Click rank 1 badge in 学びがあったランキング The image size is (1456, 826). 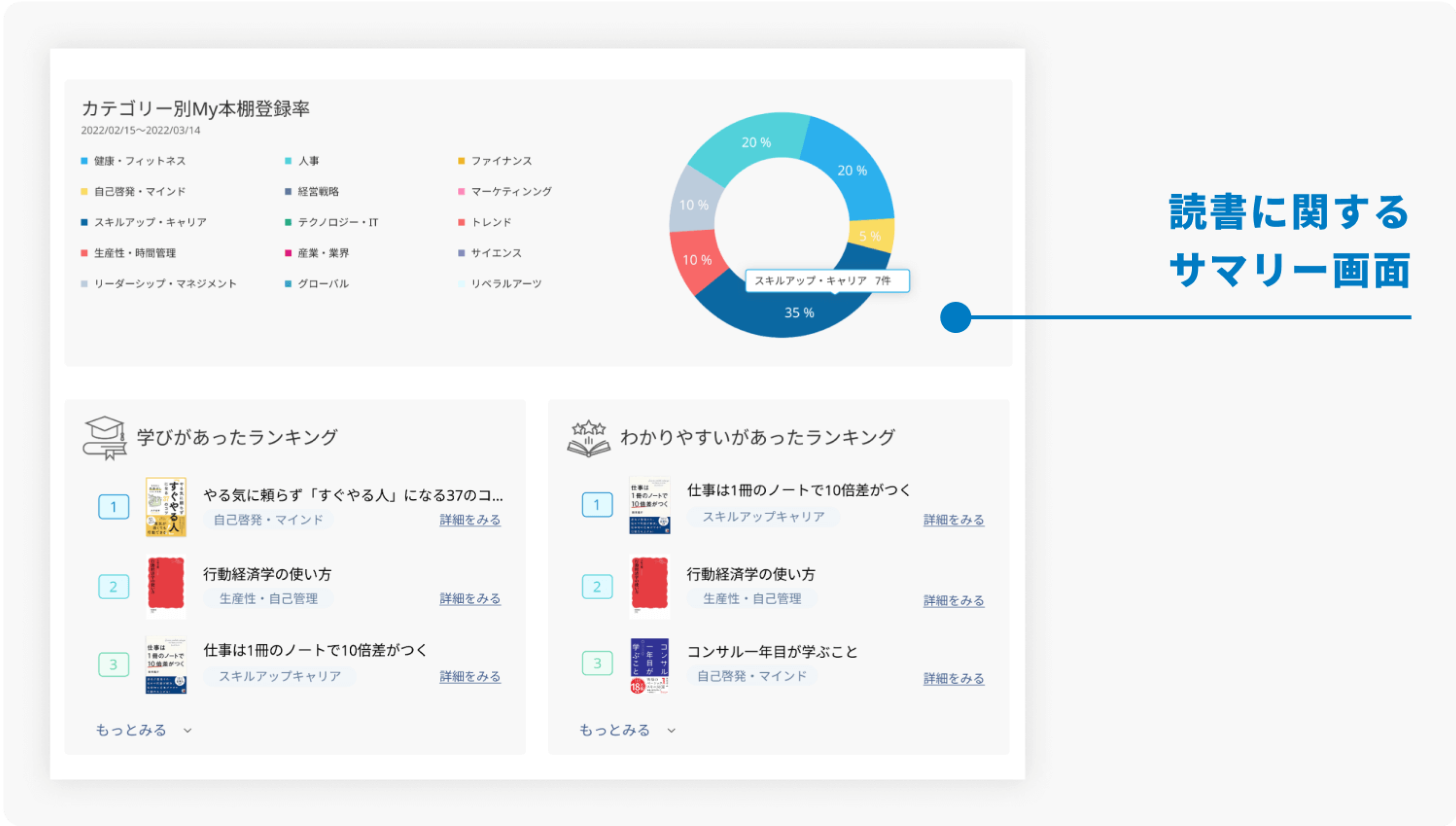tap(113, 506)
